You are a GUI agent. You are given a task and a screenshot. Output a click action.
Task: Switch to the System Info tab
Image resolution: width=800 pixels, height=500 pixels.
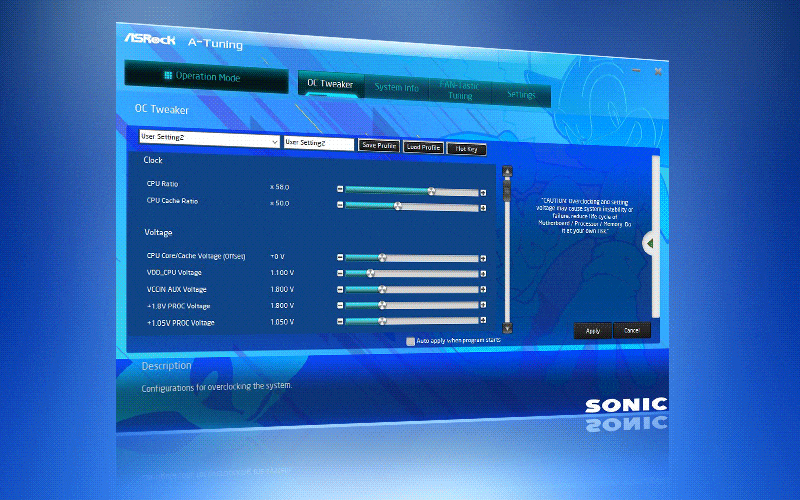397,87
